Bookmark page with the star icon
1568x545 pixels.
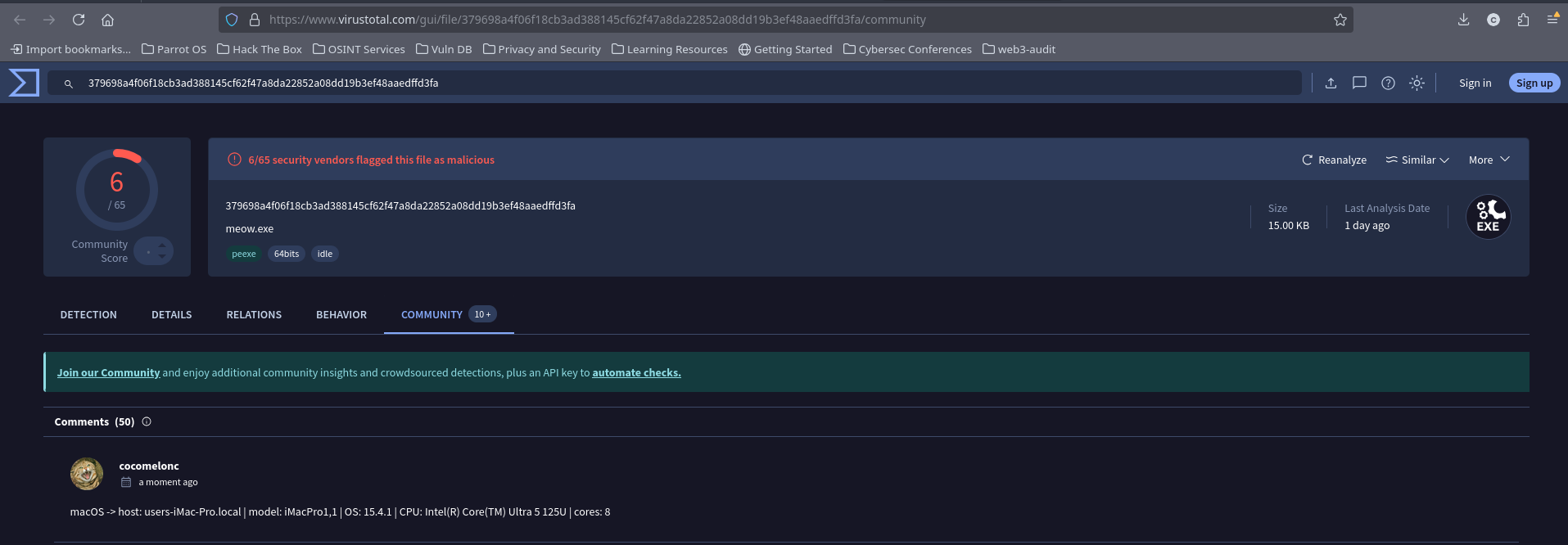click(1340, 20)
